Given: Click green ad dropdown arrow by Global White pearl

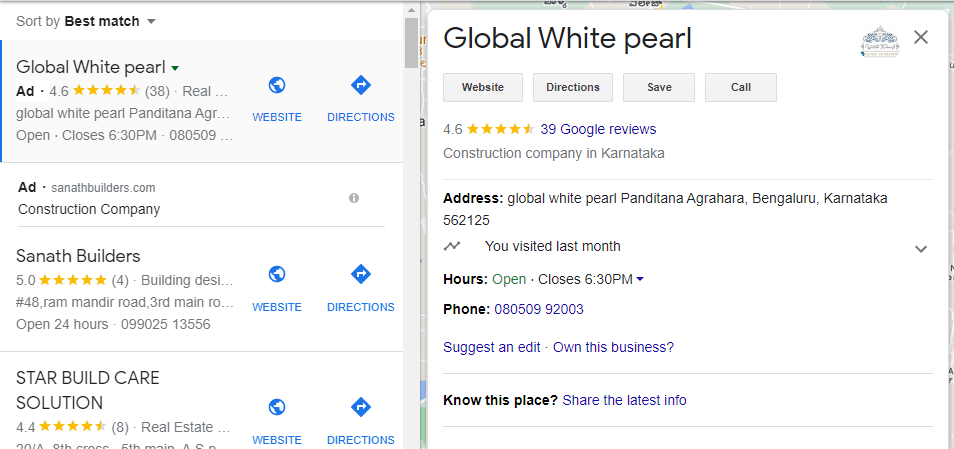Looking at the screenshot, I should (175, 68).
